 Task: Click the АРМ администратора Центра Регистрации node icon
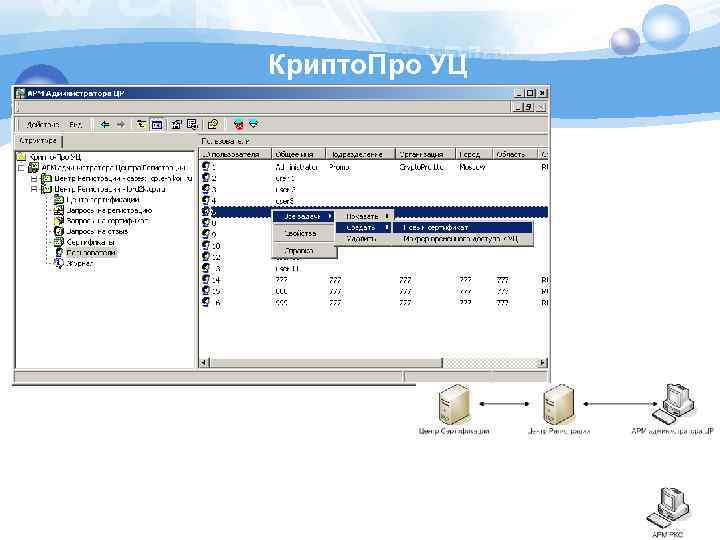pyautogui.click(x=34, y=168)
